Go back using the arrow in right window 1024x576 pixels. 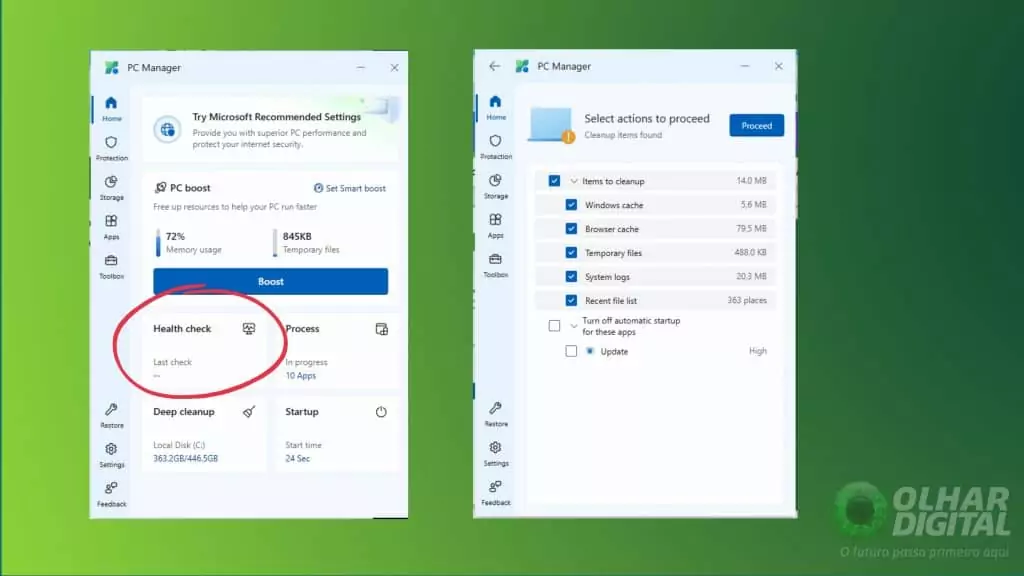[494, 66]
